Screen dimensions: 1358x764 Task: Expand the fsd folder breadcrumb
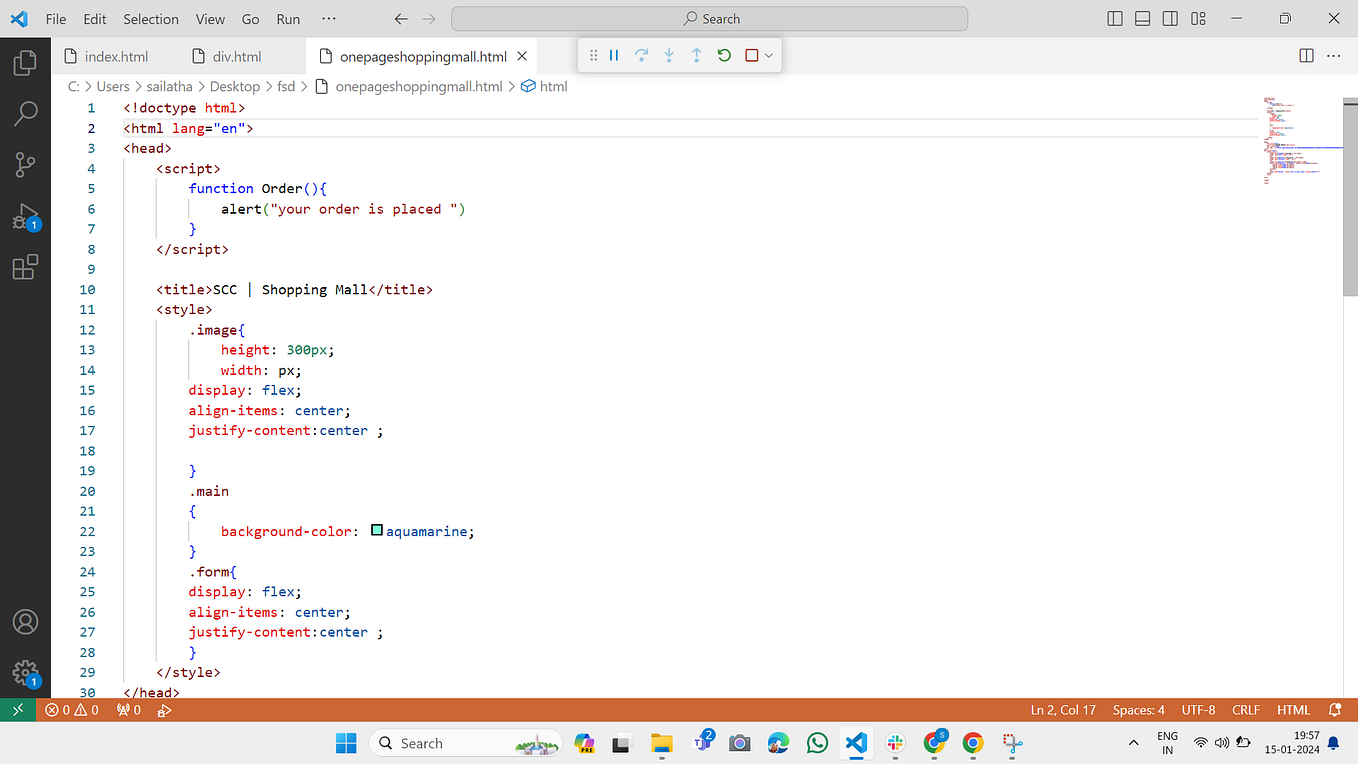coord(286,86)
